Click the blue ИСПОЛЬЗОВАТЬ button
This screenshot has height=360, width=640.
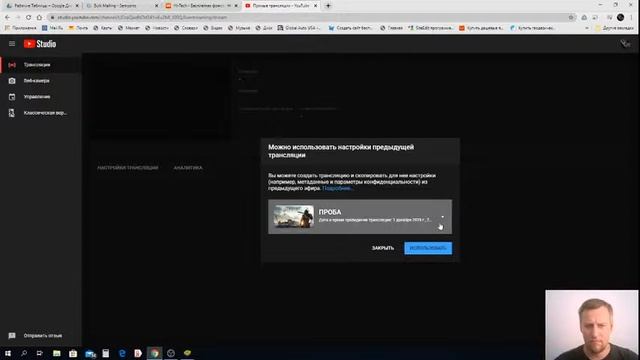(x=428, y=248)
